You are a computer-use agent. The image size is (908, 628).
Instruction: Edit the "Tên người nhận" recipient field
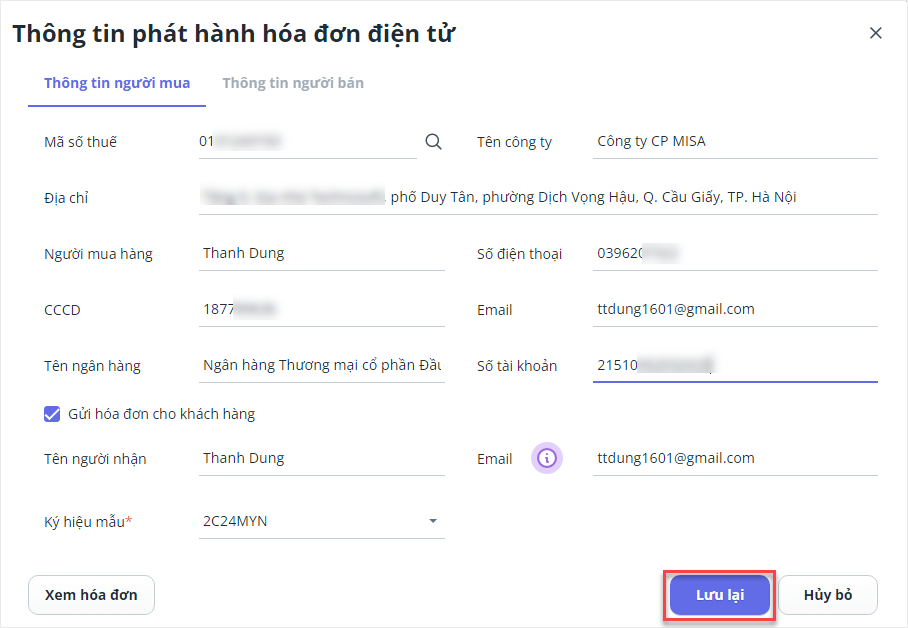click(321, 459)
